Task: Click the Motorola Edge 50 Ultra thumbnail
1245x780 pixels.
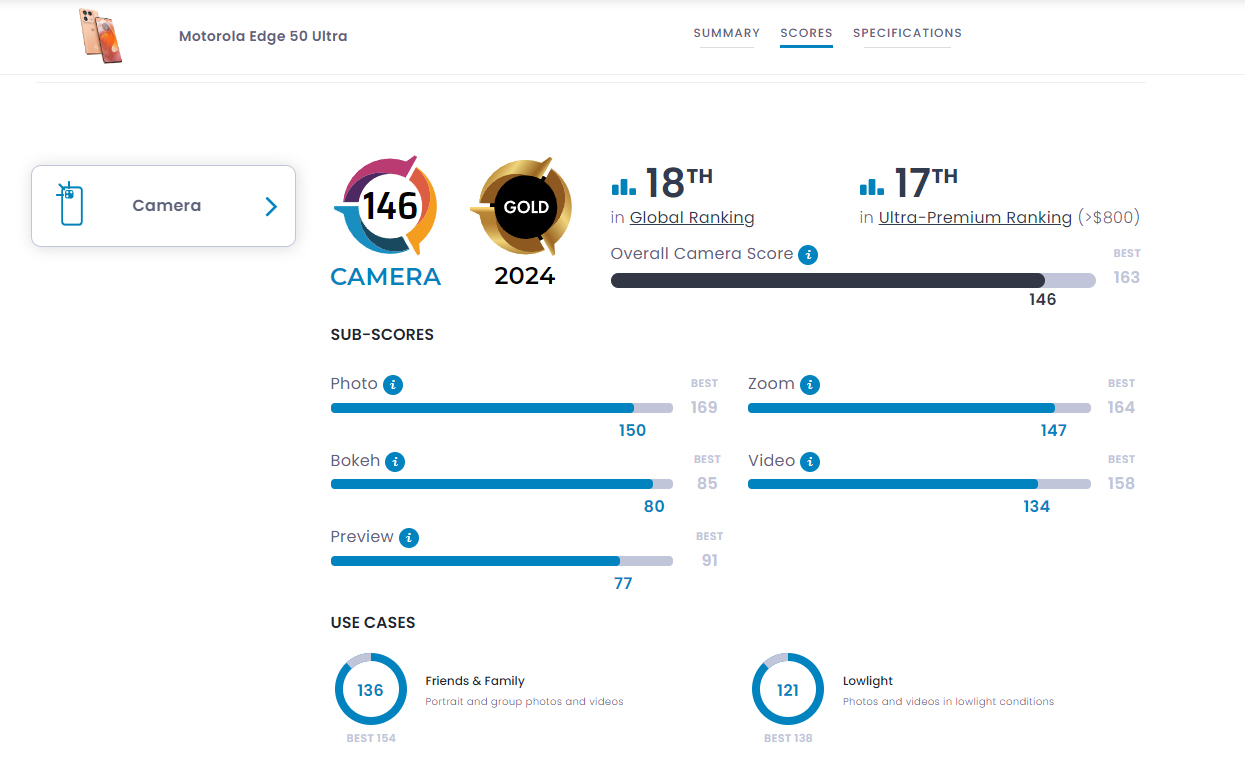Action: (x=101, y=36)
